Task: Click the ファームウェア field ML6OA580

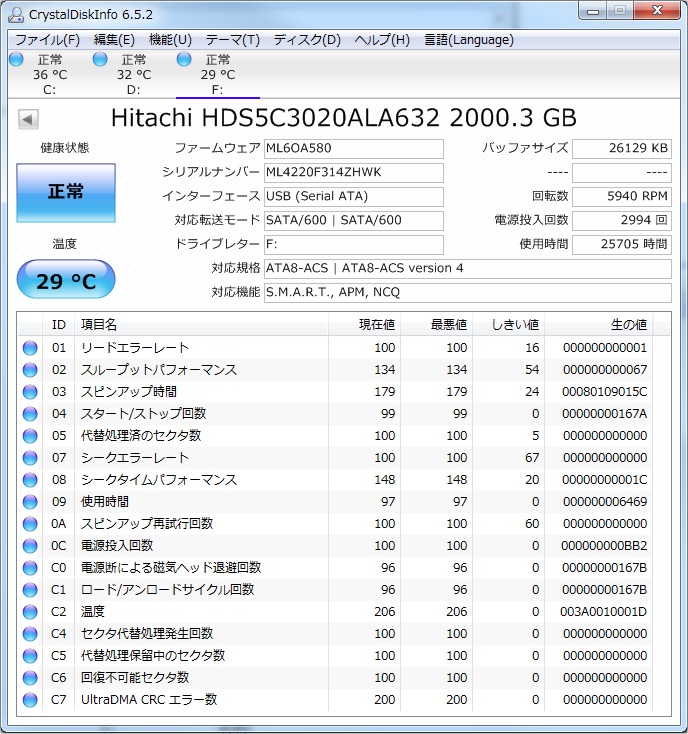Action: coord(353,149)
